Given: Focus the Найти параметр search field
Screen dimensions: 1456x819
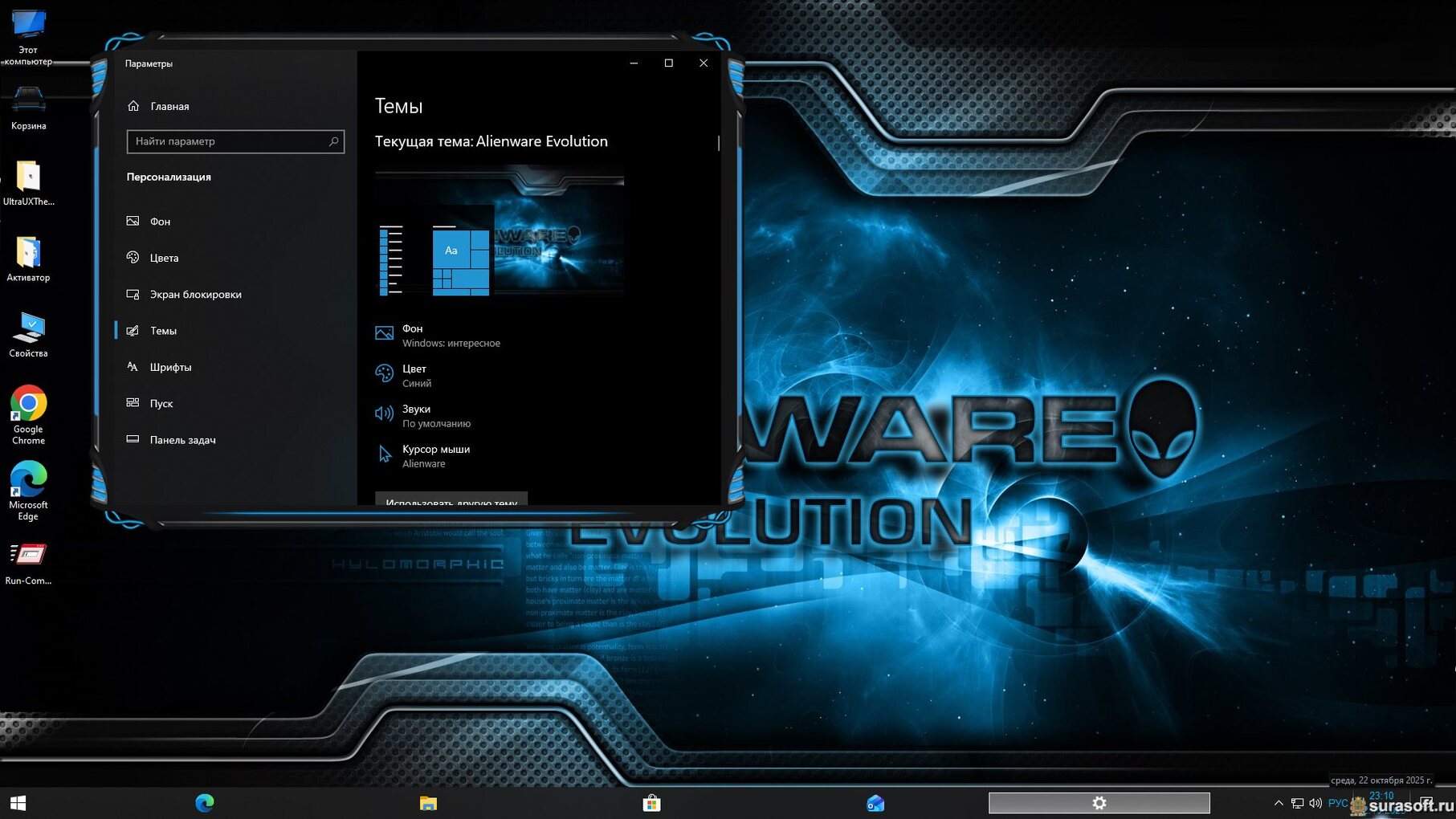Looking at the screenshot, I should point(235,141).
